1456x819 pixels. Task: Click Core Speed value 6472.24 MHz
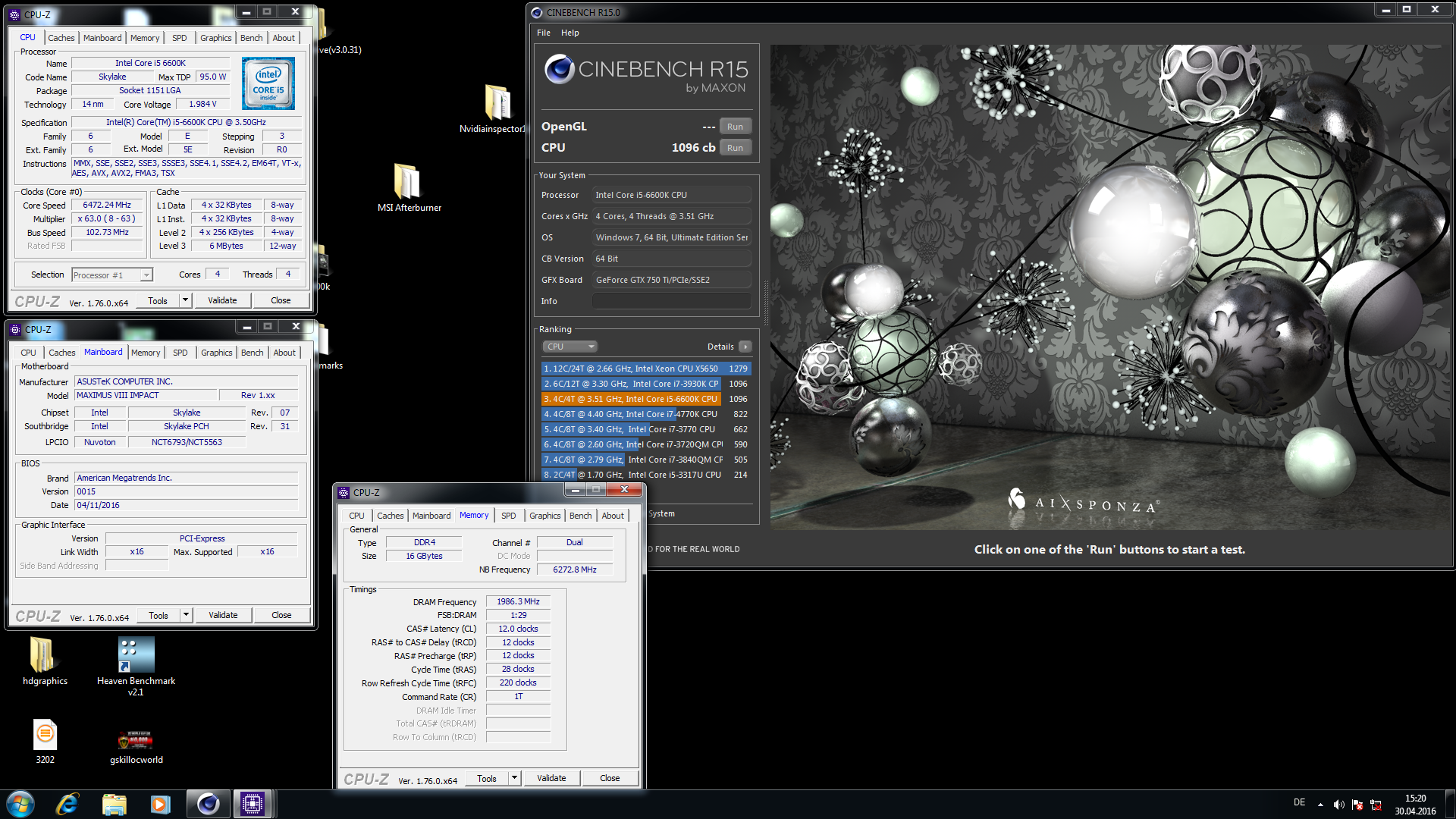click(x=107, y=205)
